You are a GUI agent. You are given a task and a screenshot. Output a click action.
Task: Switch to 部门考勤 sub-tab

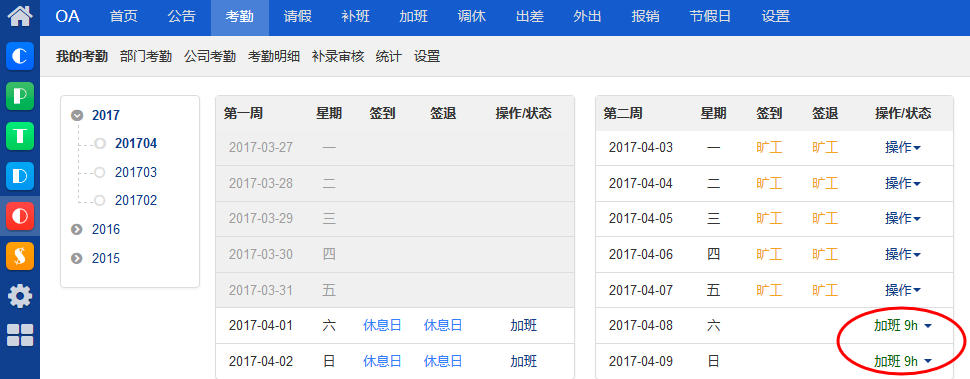click(146, 57)
